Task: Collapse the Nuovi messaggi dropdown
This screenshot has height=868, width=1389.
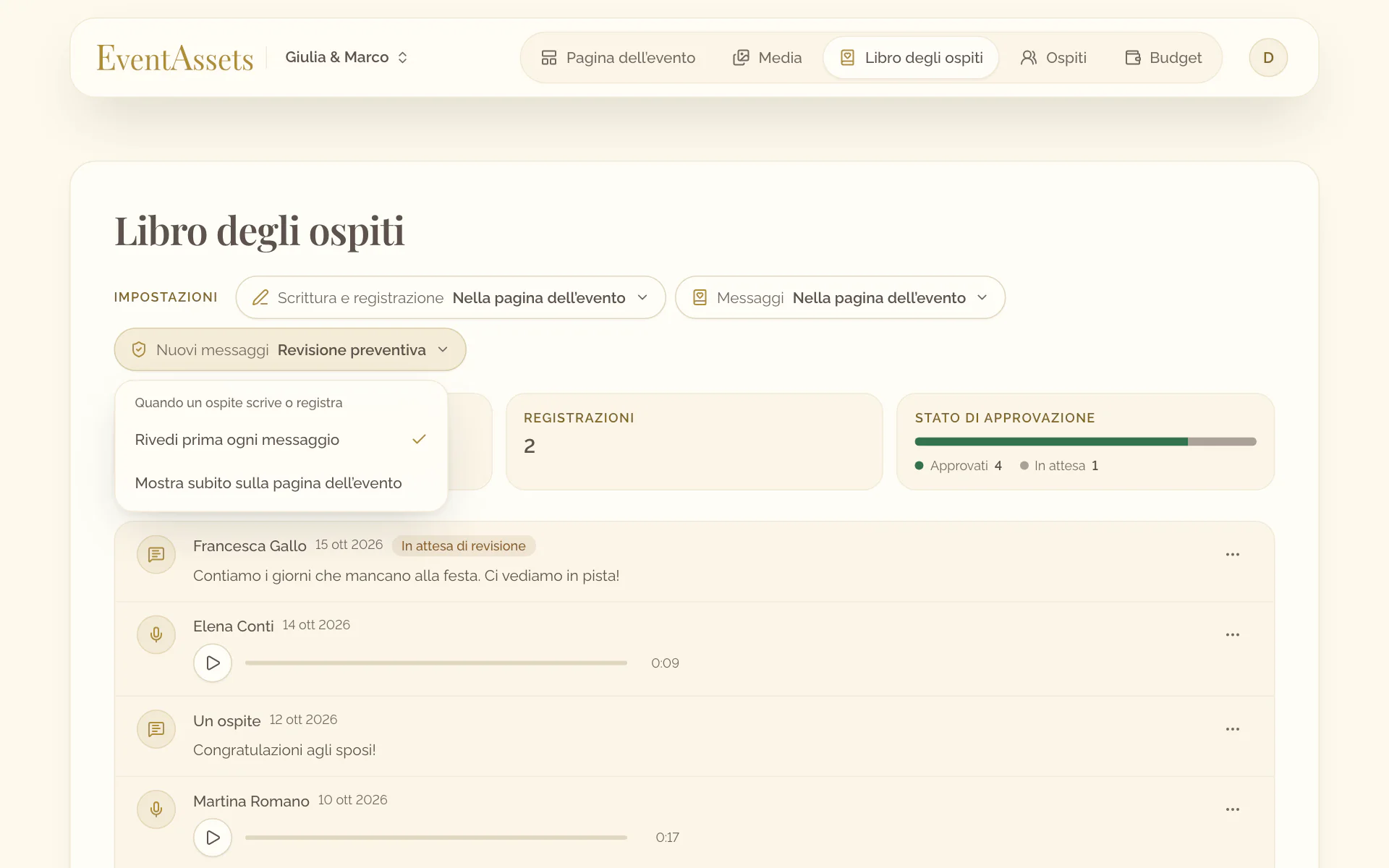Action: click(x=290, y=349)
